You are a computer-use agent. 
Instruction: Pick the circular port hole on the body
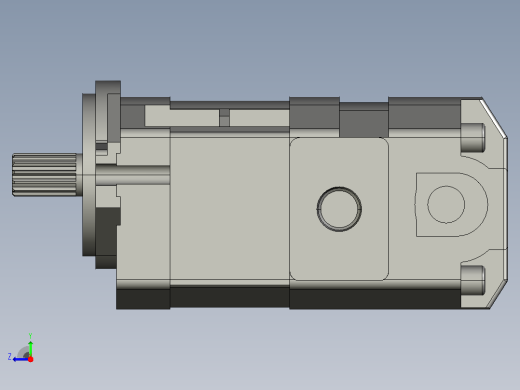(x=339, y=209)
